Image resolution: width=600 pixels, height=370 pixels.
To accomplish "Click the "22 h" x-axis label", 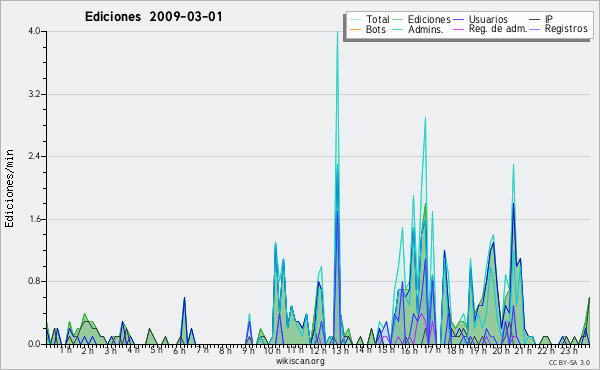I will 546,350.
